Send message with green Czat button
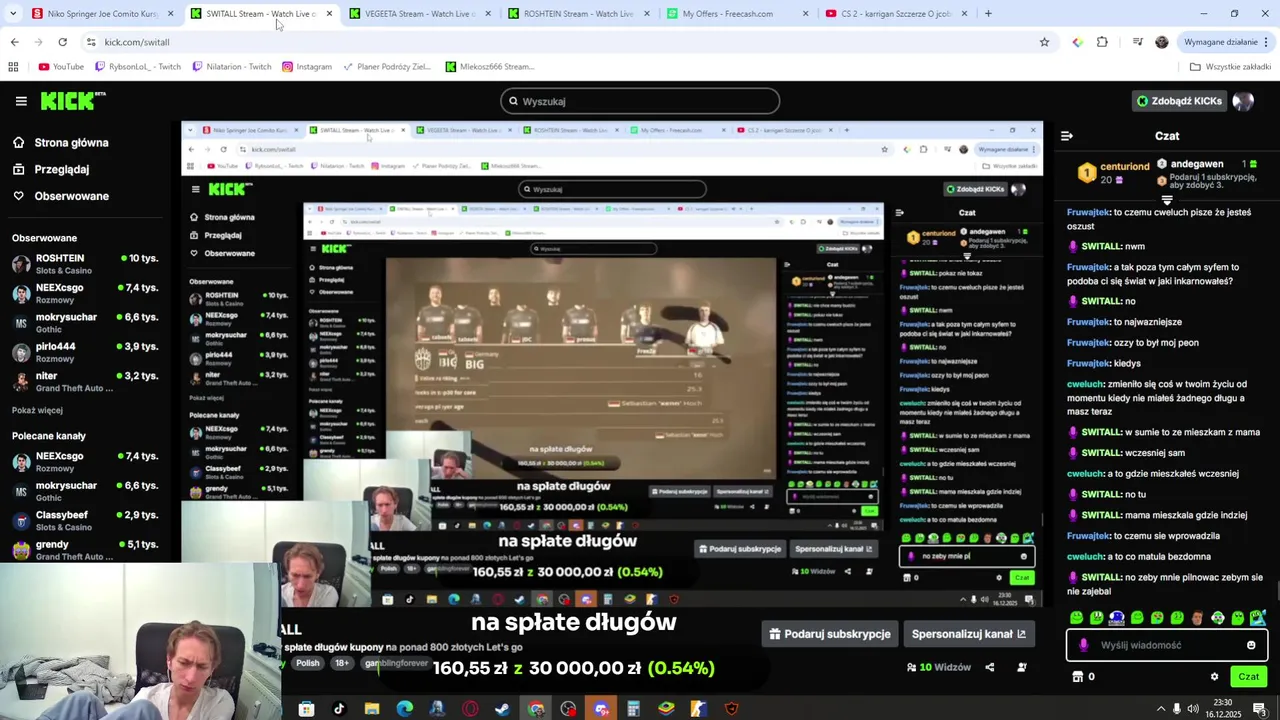Screen dimensions: 1280x720 [x=1249, y=677]
